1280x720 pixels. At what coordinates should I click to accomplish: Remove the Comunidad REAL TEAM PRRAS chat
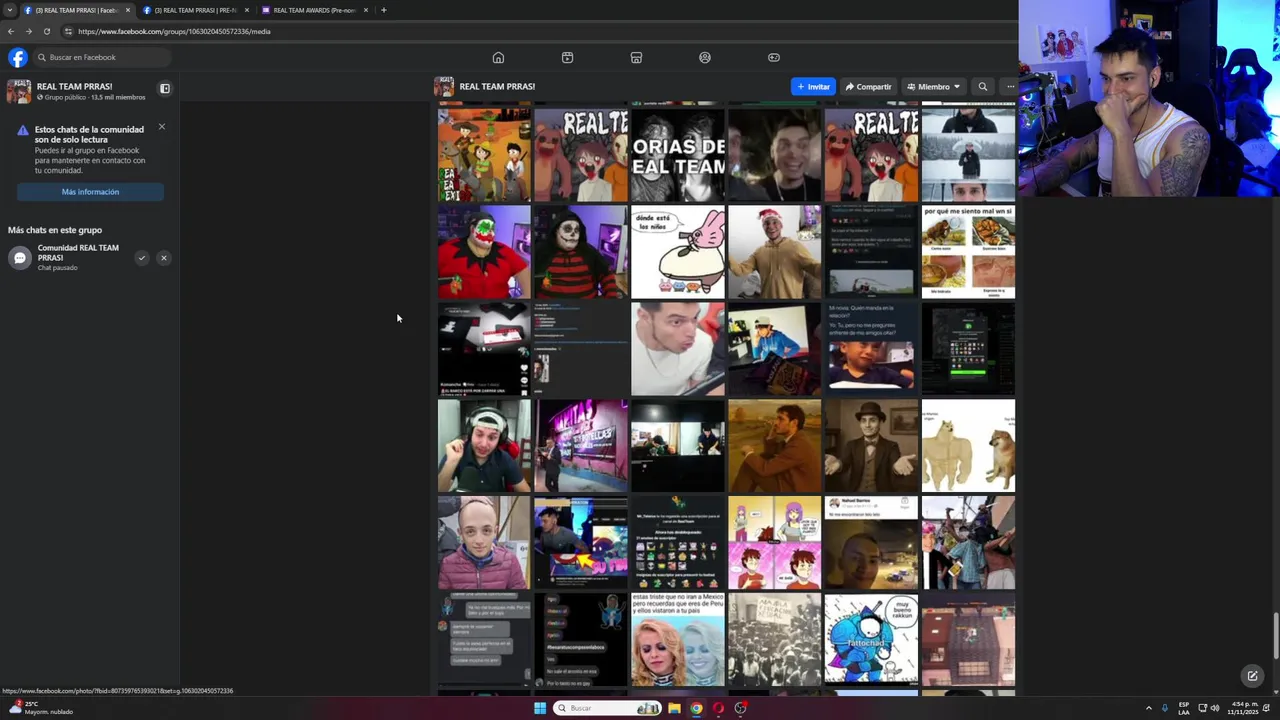pyautogui.click(x=164, y=258)
